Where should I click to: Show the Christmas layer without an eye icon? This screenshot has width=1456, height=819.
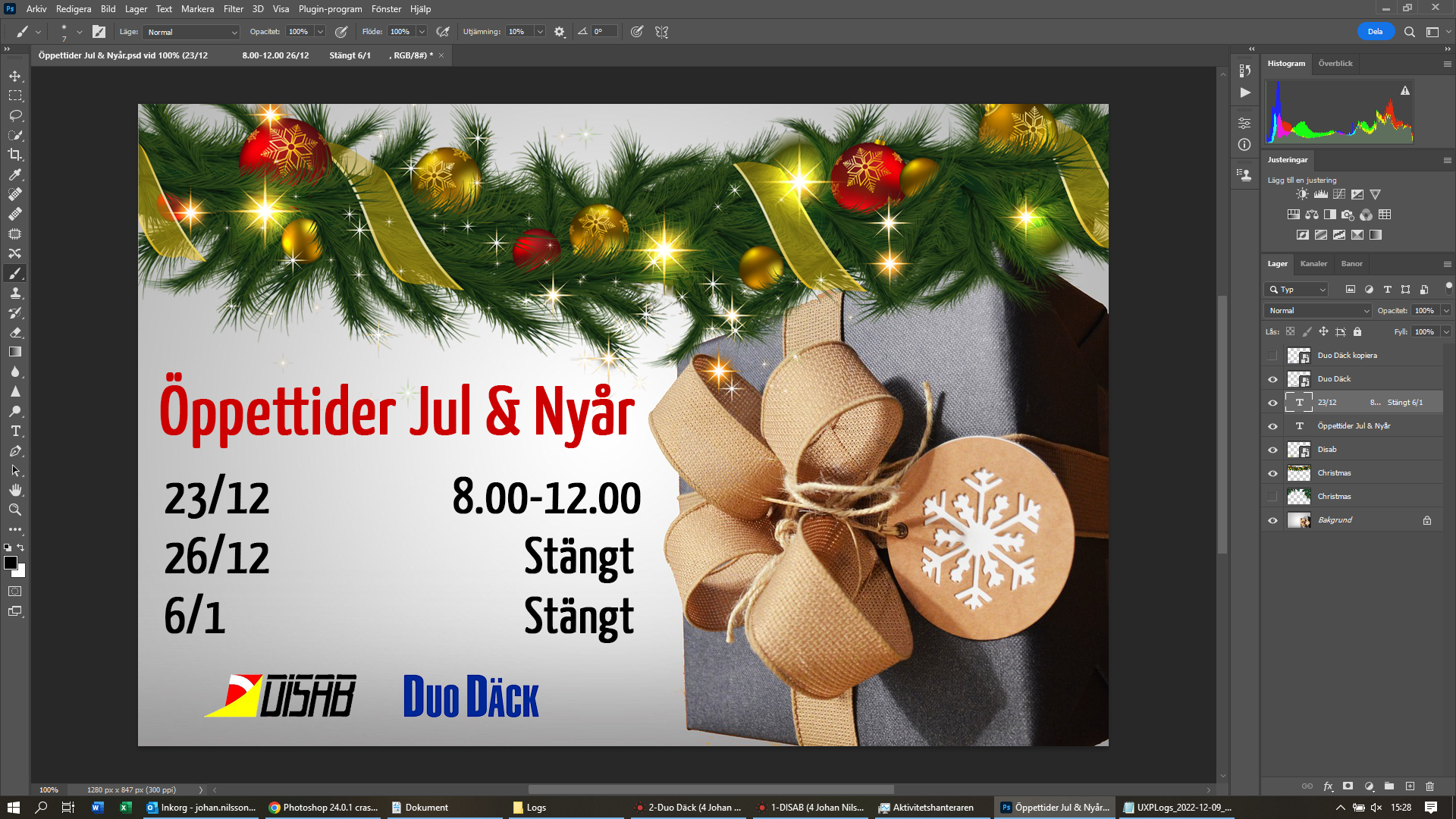pos(1273,496)
